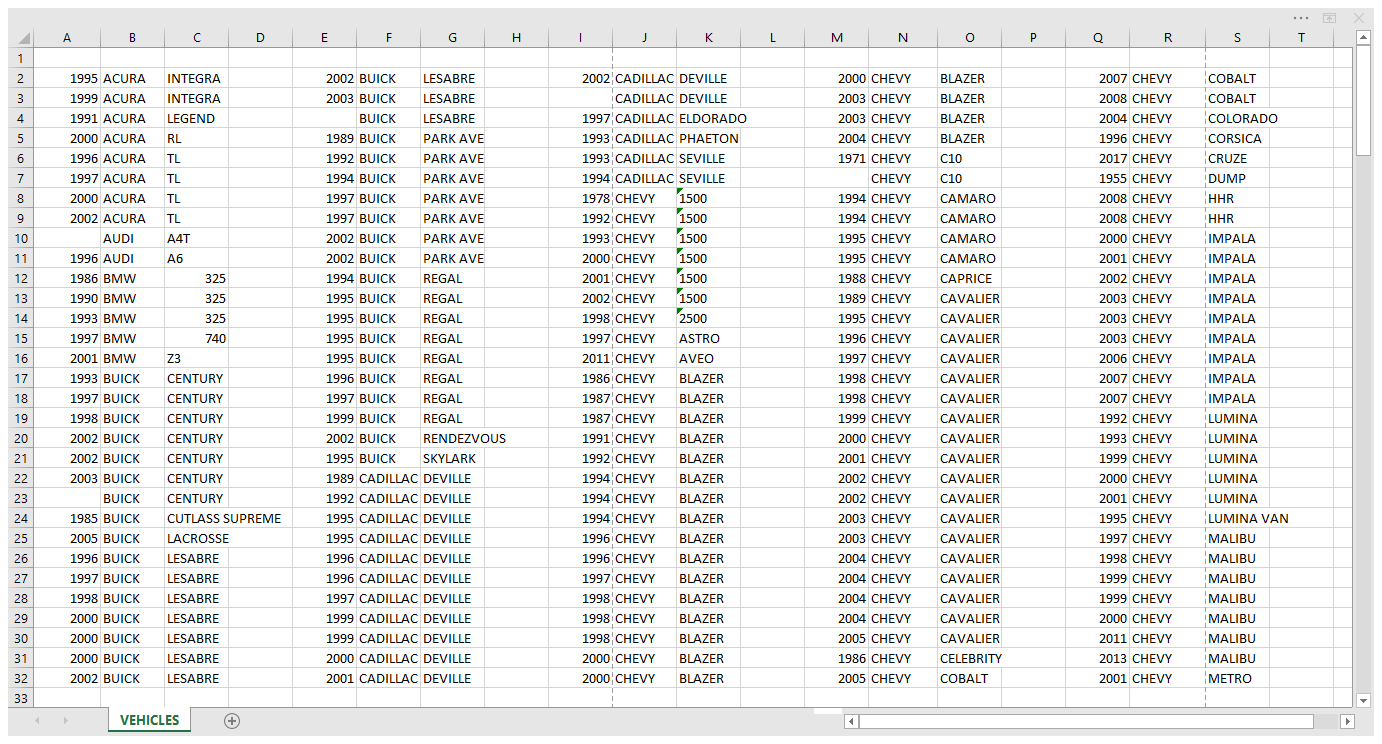
Task: Select the cell containing 740
Action: click(197, 338)
